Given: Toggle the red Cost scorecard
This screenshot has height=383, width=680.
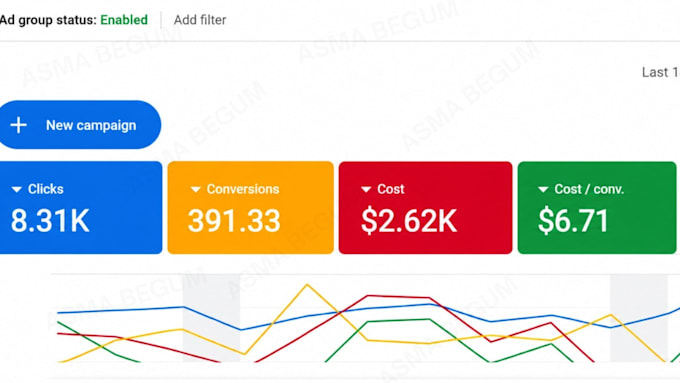Looking at the screenshot, I should click(425, 207).
